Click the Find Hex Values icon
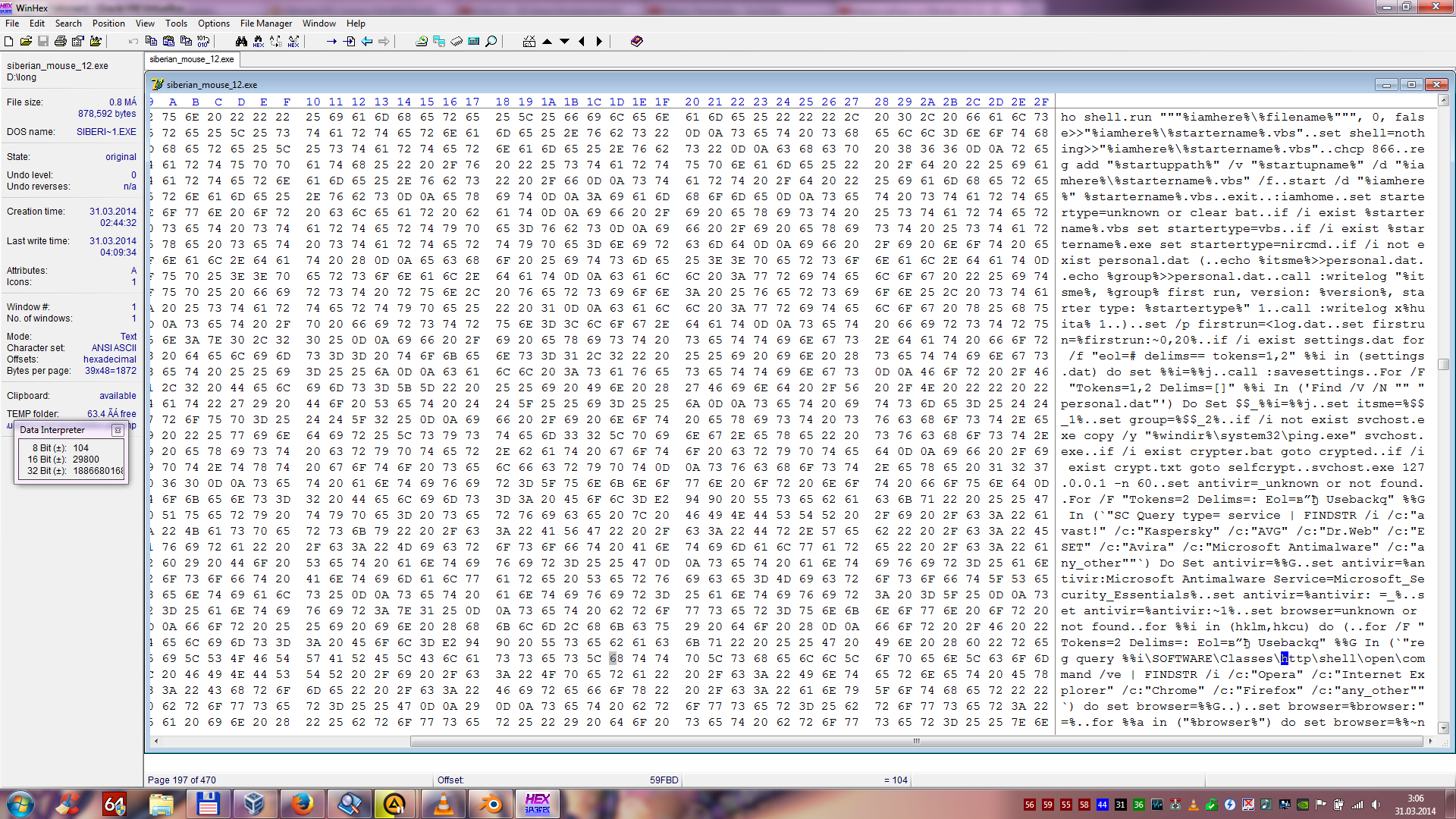Image resolution: width=1456 pixels, height=819 pixels. 259,42
